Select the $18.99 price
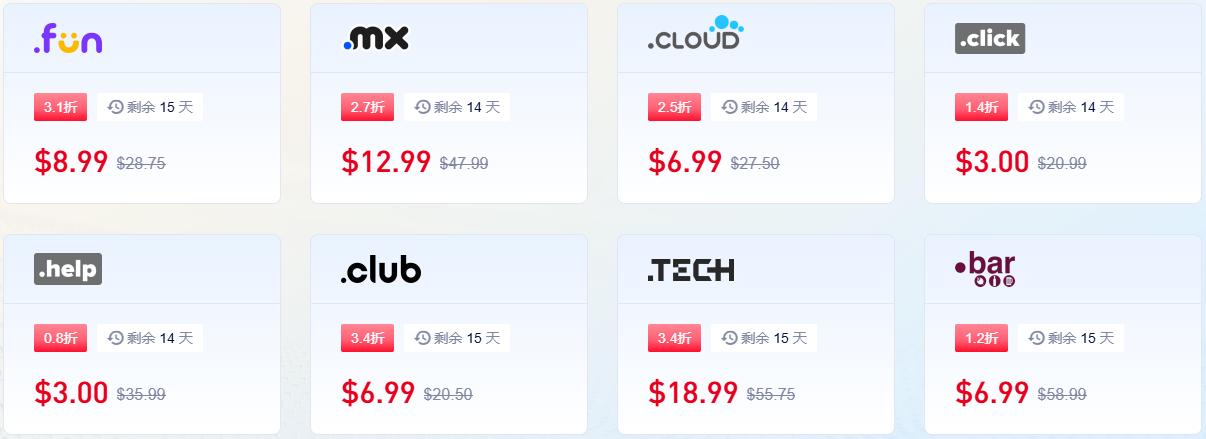Viewport: 1206px width, 439px height. (x=693, y=392)
